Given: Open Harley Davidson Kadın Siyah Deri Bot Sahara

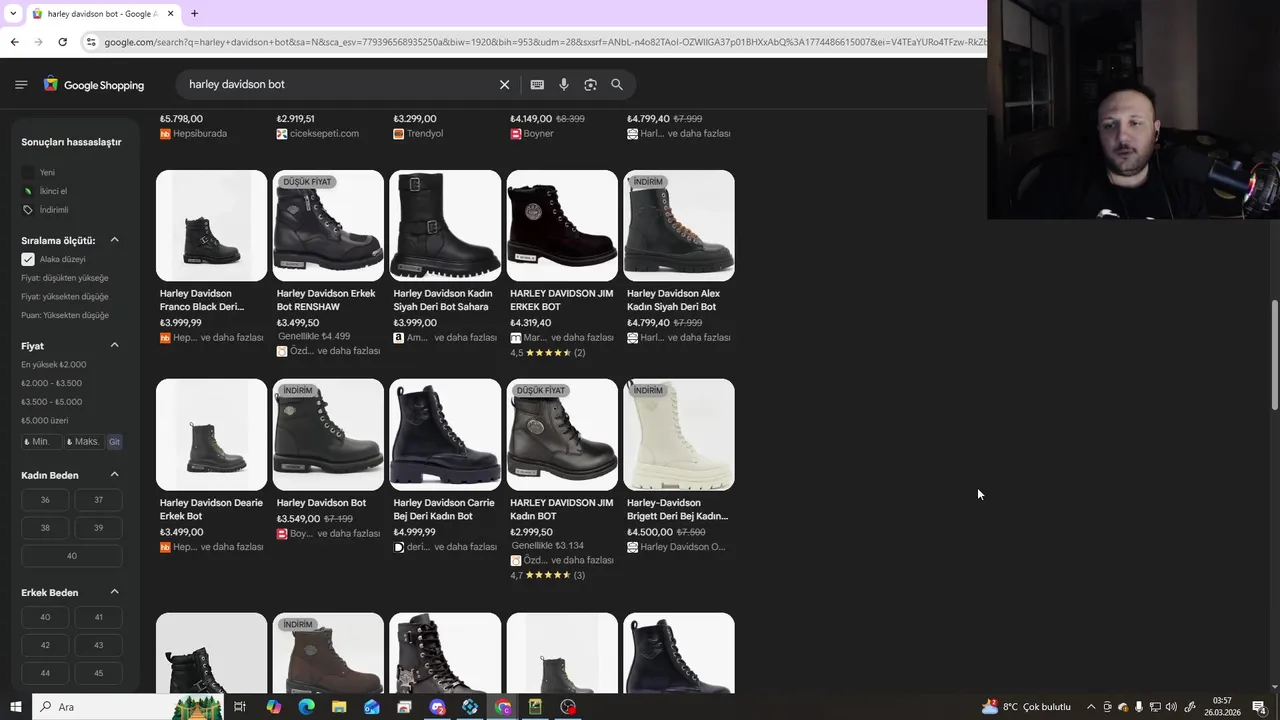Looking at the screenshot, I should tap(445, 226).
